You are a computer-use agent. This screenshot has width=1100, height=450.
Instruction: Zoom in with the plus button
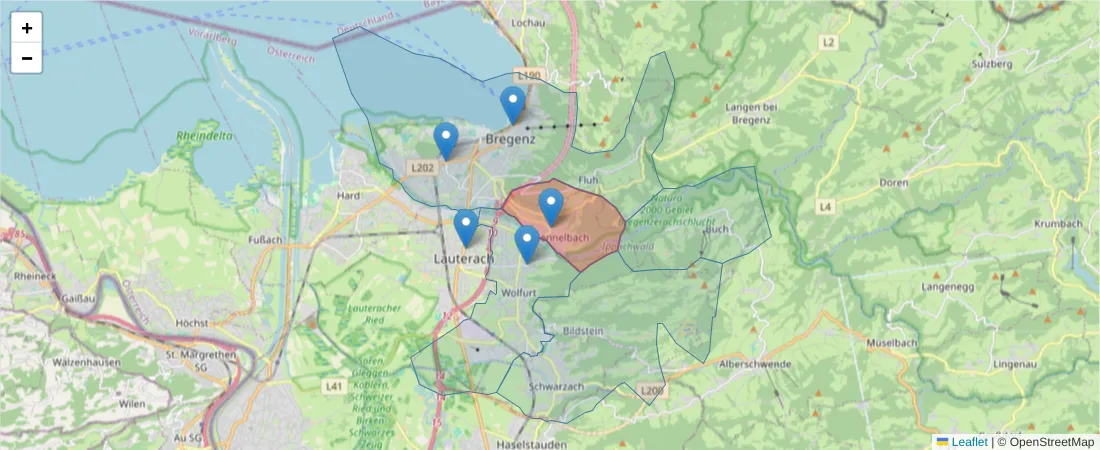(x=27, y=28)
